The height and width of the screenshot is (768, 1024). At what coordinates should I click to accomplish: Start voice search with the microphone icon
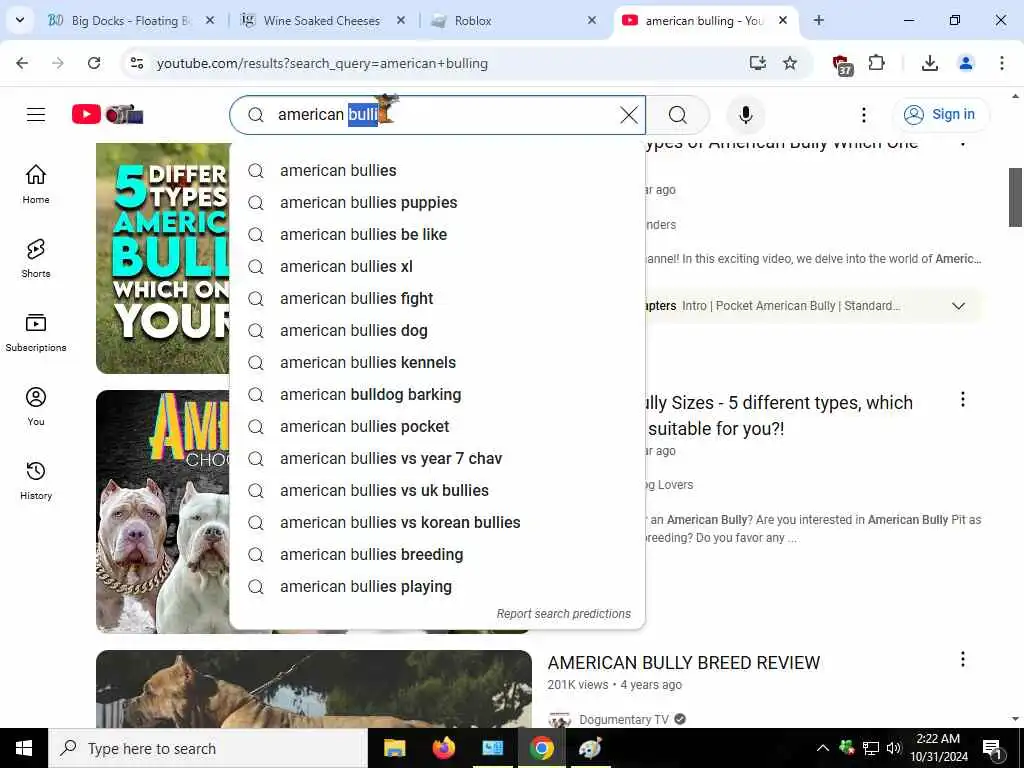(745, 115)
